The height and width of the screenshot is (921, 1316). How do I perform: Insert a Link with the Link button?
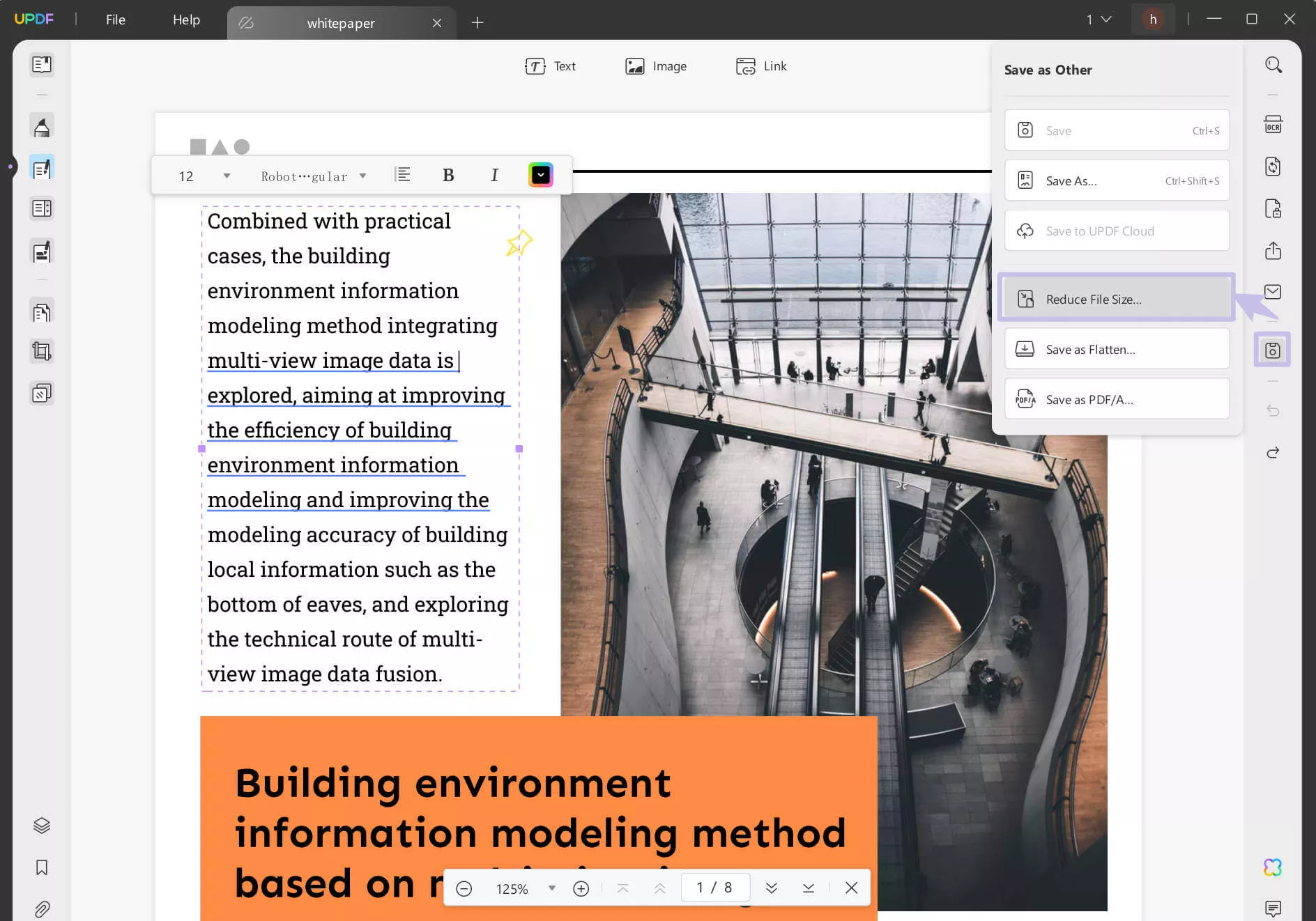[x=761, y=66]
